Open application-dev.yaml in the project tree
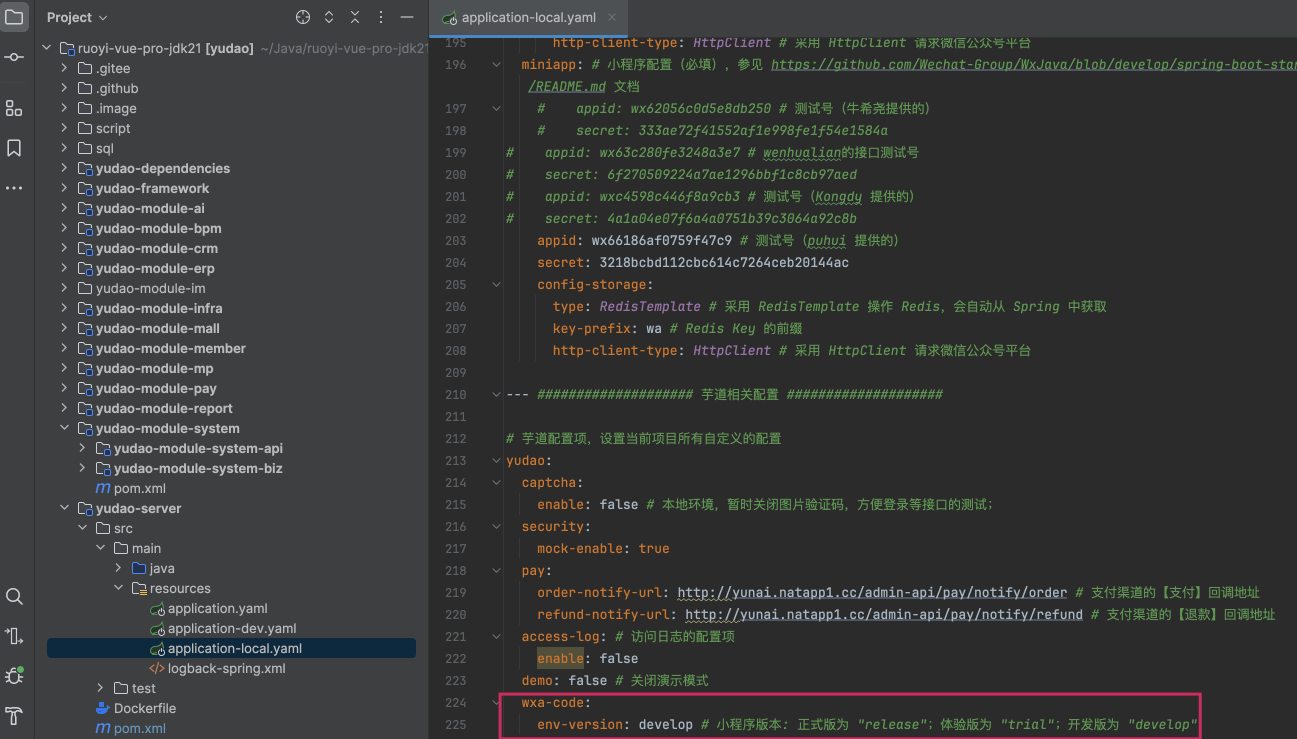 point(231,628)
